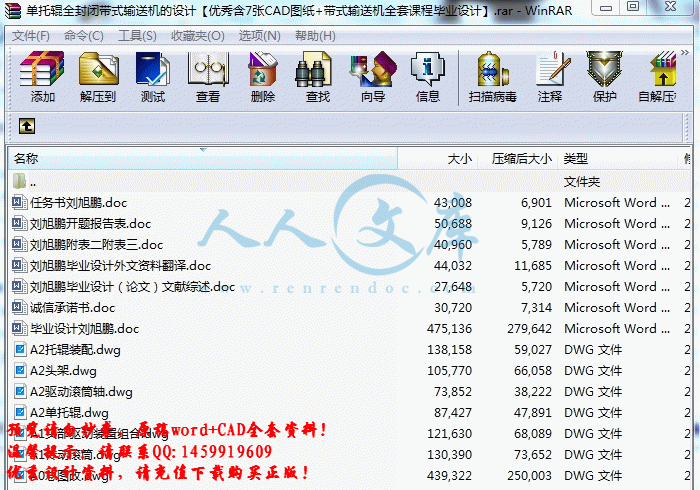Sort by Size (大小) column header
The height and width of the screenshot is (490, 700).
(438, 158)
